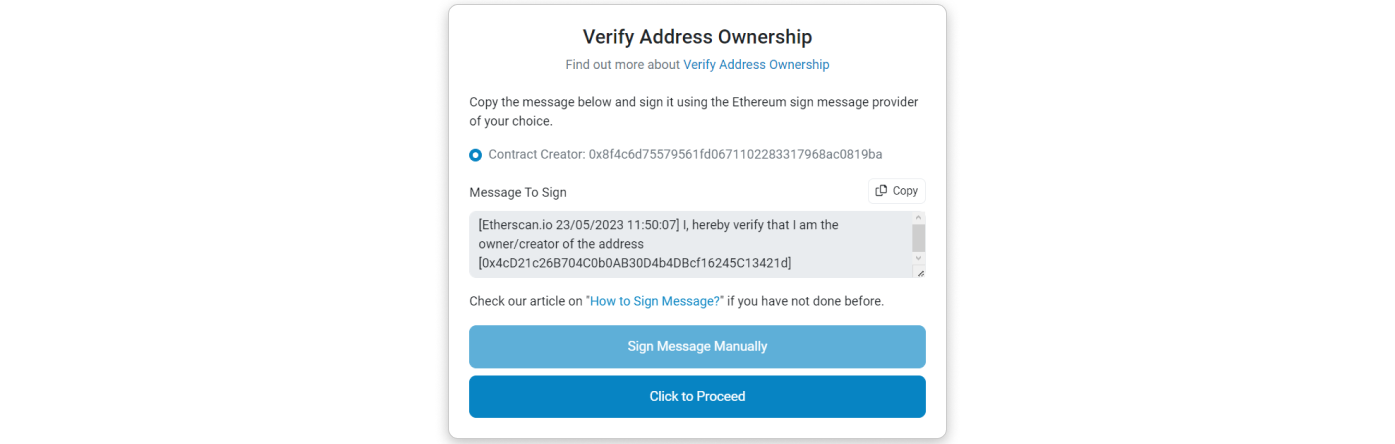Viewport: 1395px width, 444px height.
Task: Click the "Find out more about" text
Action: 622,65
